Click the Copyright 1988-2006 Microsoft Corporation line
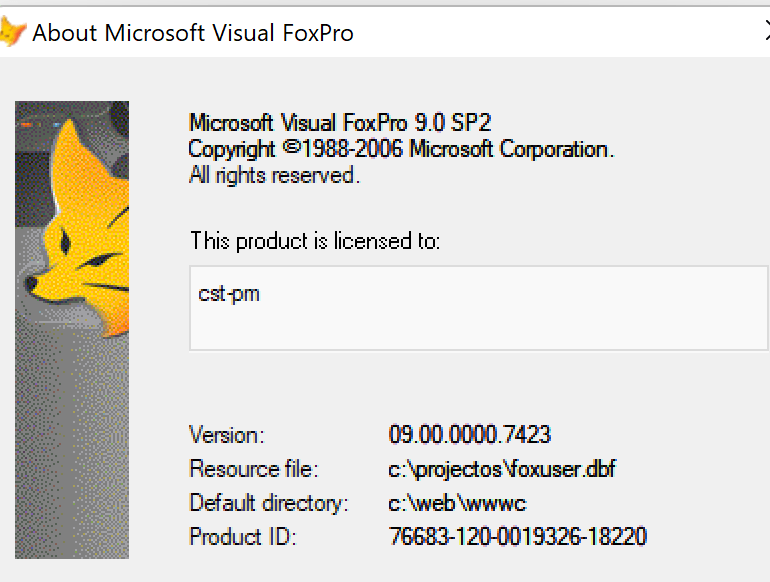 pyautogui.click(x=401, y=149)
